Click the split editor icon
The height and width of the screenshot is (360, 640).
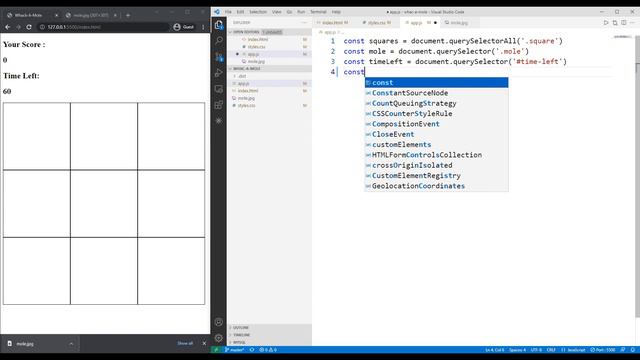[x=624, y=23]
